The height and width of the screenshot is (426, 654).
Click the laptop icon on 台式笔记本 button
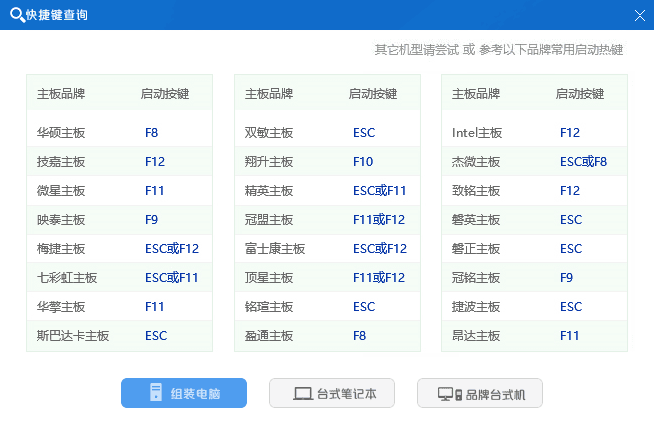pos(303,394)
